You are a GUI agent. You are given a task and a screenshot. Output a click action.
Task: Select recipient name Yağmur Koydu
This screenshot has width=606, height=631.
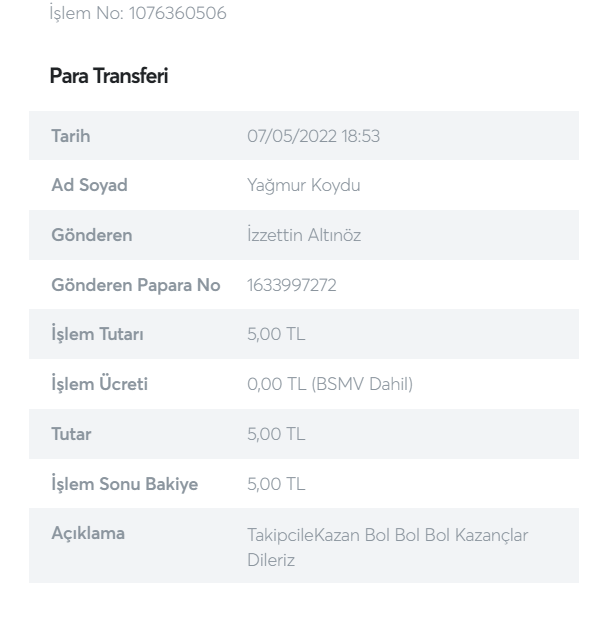click(304, 186)
